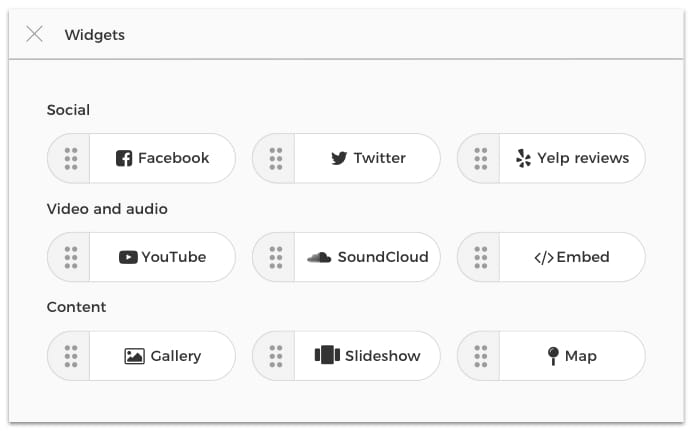Click the Embed widget drag handle

point(480,257)
